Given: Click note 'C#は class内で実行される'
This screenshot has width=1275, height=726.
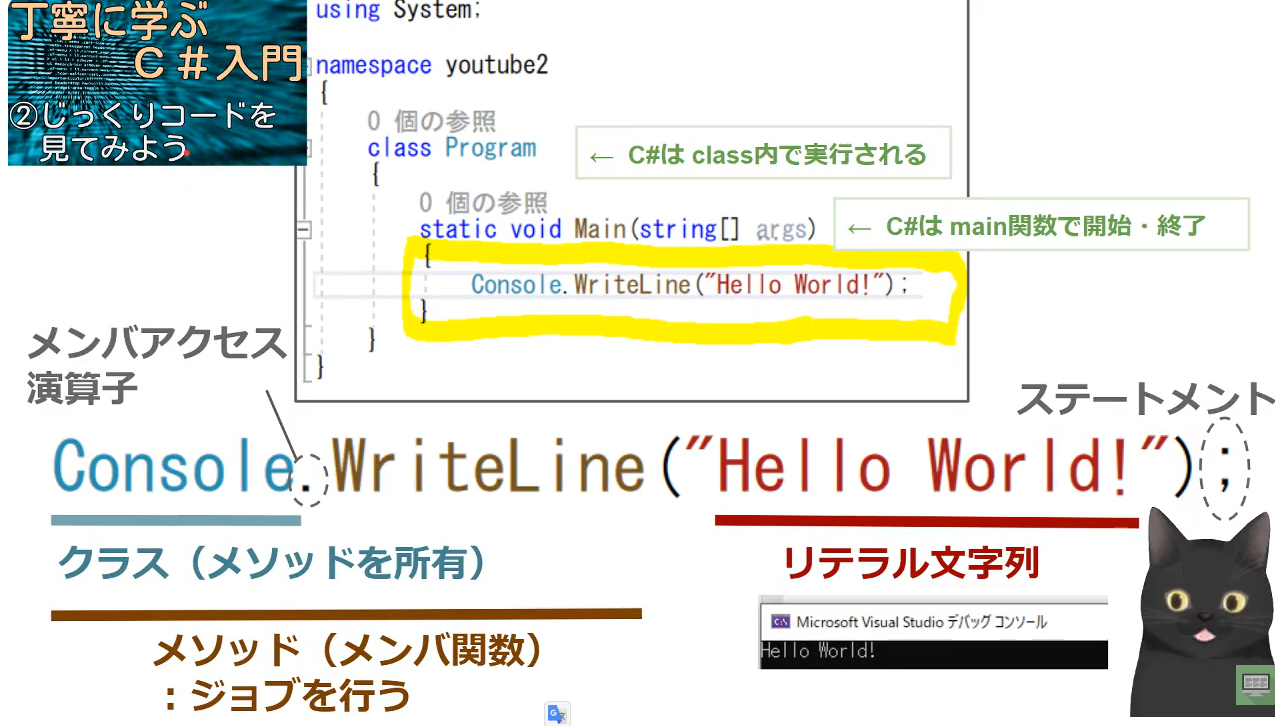Looking at the screenshot, I should [762, 153].
